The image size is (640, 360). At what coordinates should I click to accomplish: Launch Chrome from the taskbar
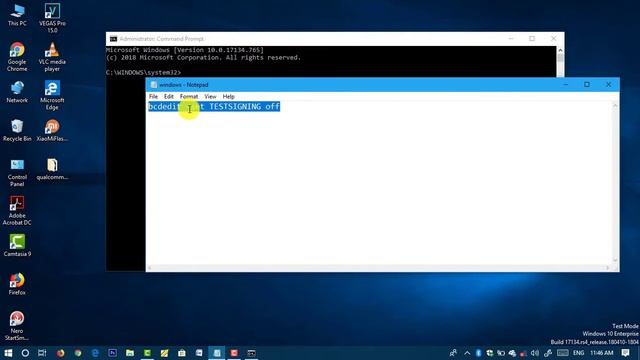point(78,353)
